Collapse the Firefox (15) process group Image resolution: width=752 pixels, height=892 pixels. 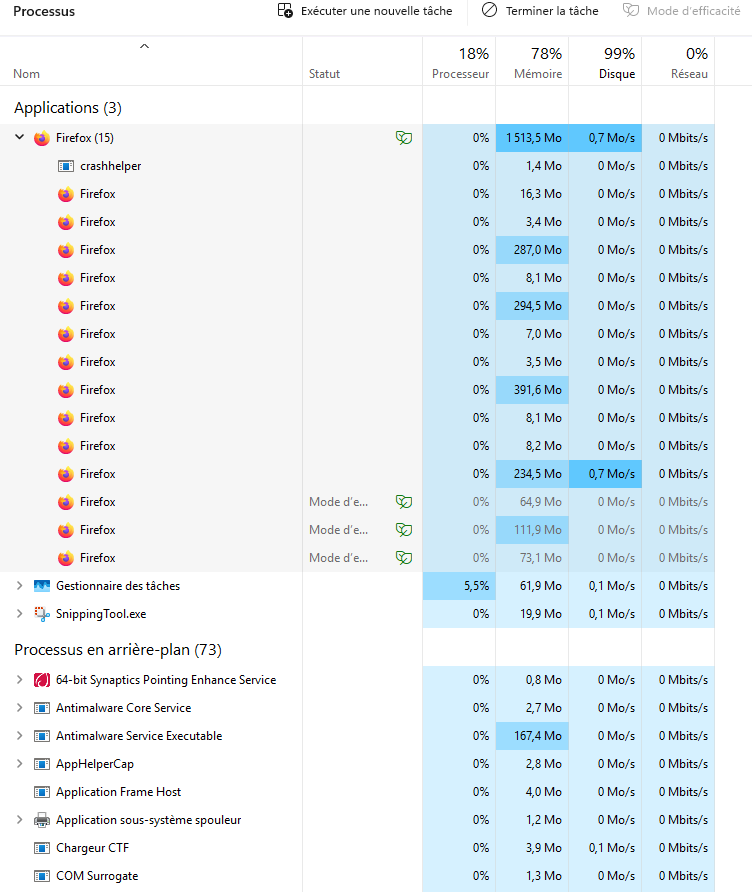tap(19, 138)
